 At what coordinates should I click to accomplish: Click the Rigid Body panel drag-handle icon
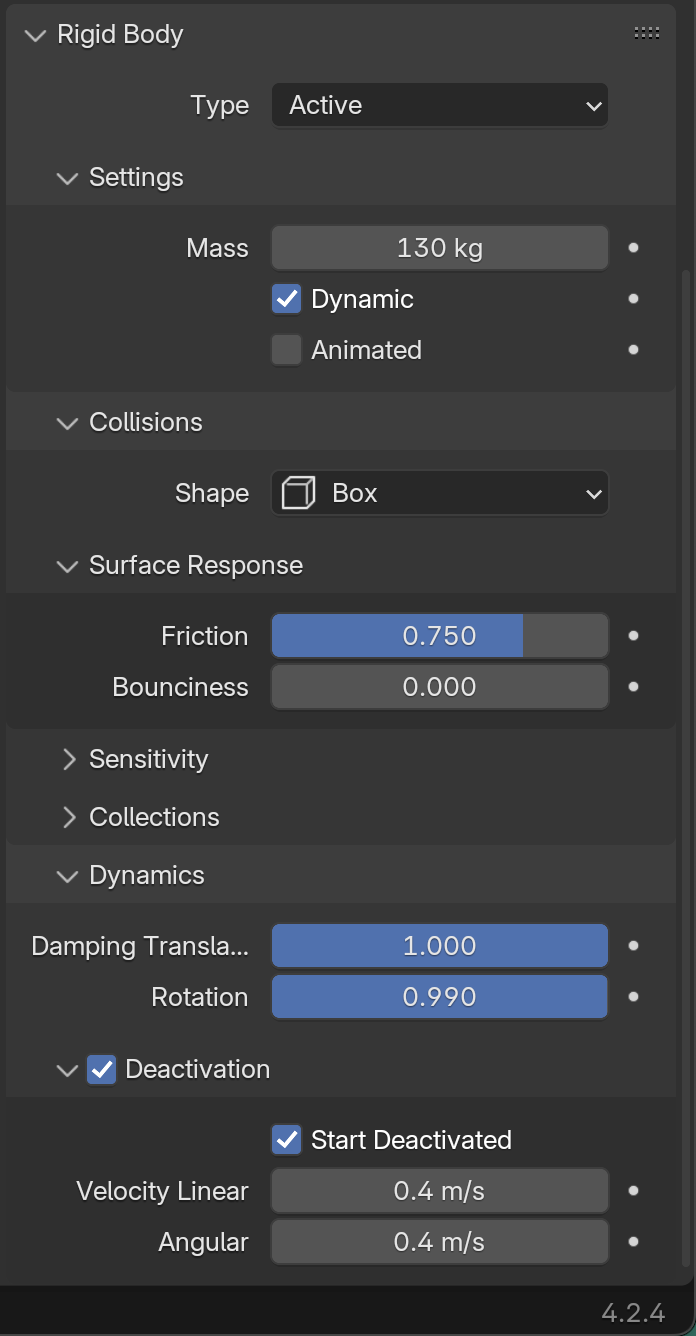pyautogui.click(x=647, y=34)
